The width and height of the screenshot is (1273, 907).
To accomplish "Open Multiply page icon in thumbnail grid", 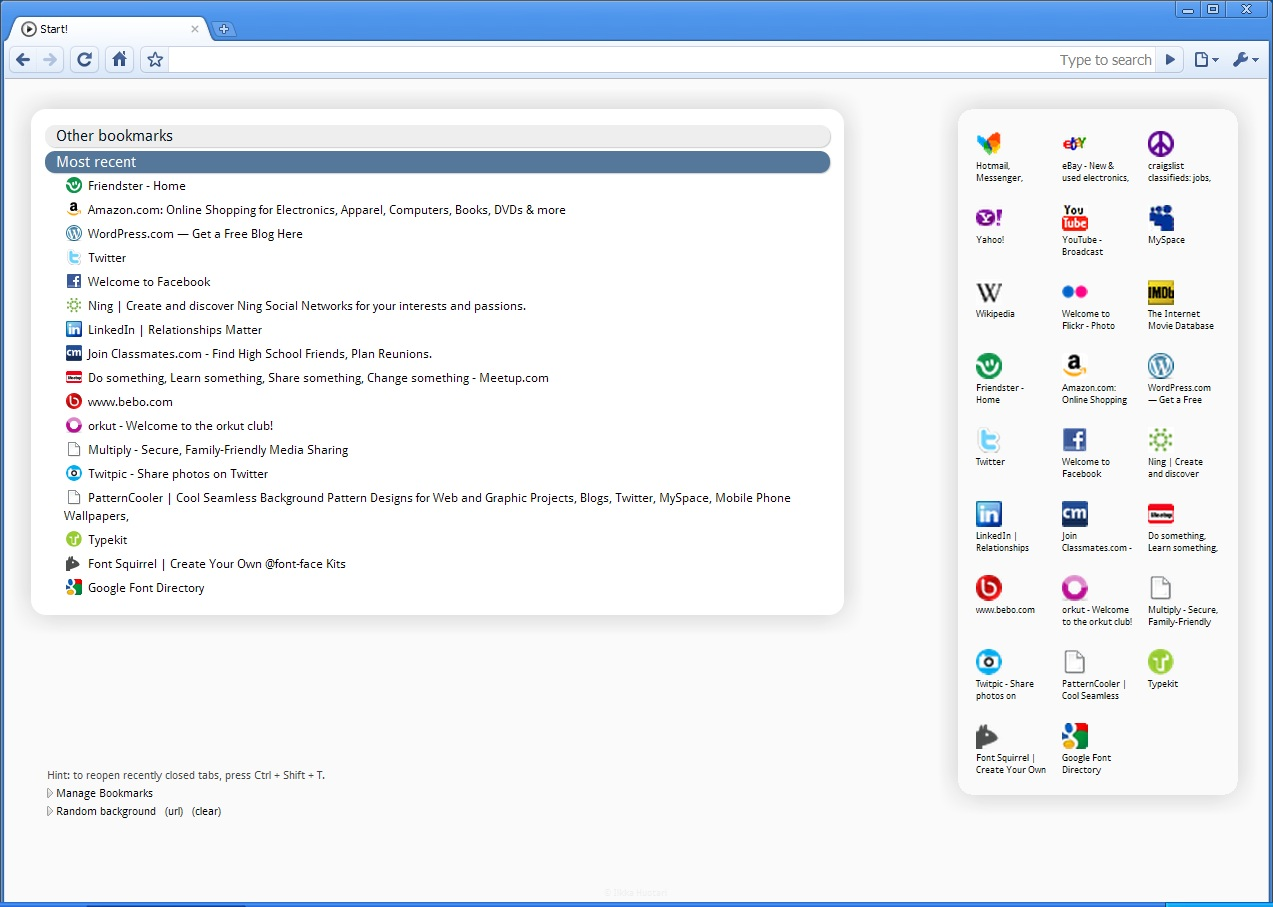I will [1161, 587].
